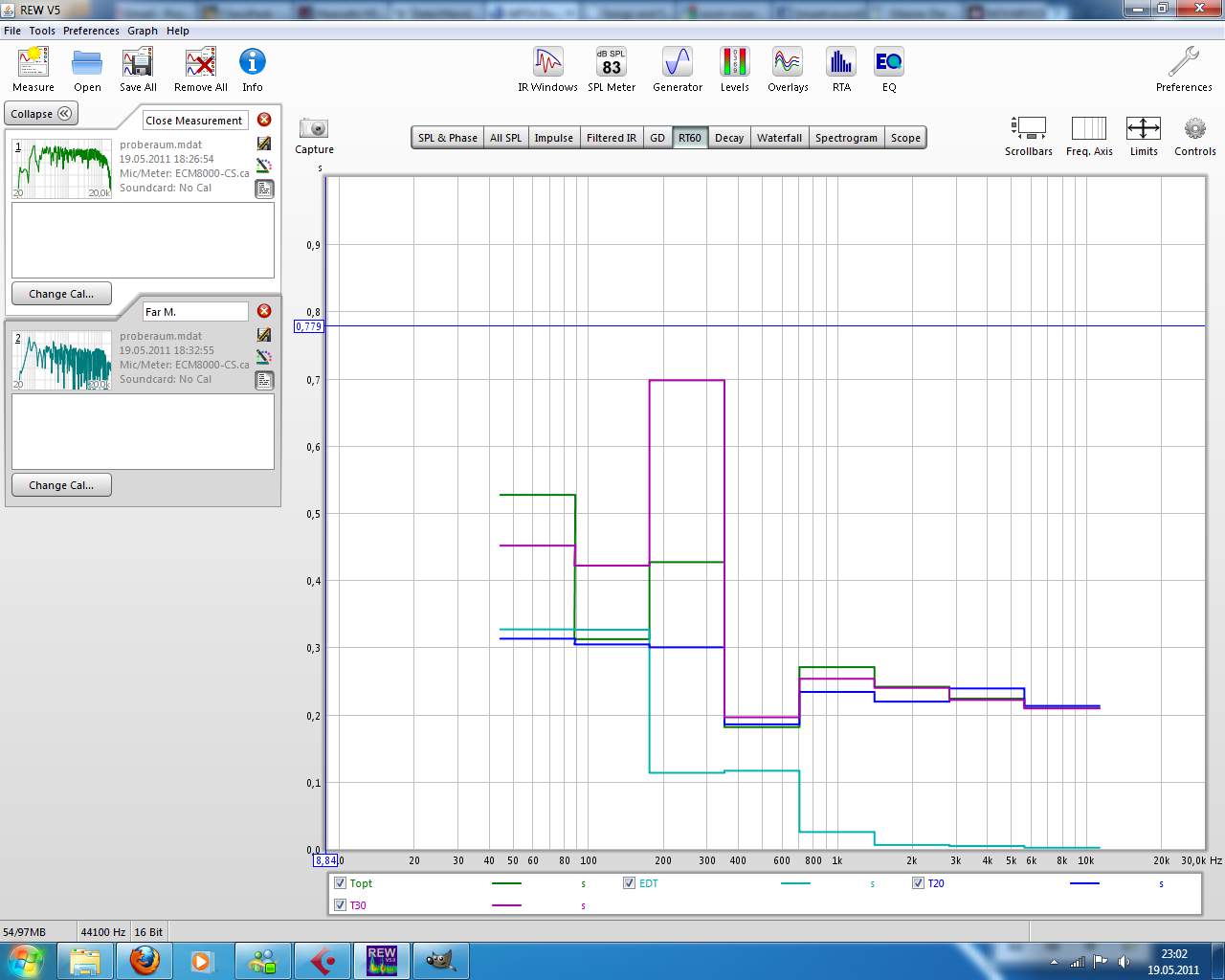
Task: Collapse the measurements side panel
Action: (x=41, y=114)
